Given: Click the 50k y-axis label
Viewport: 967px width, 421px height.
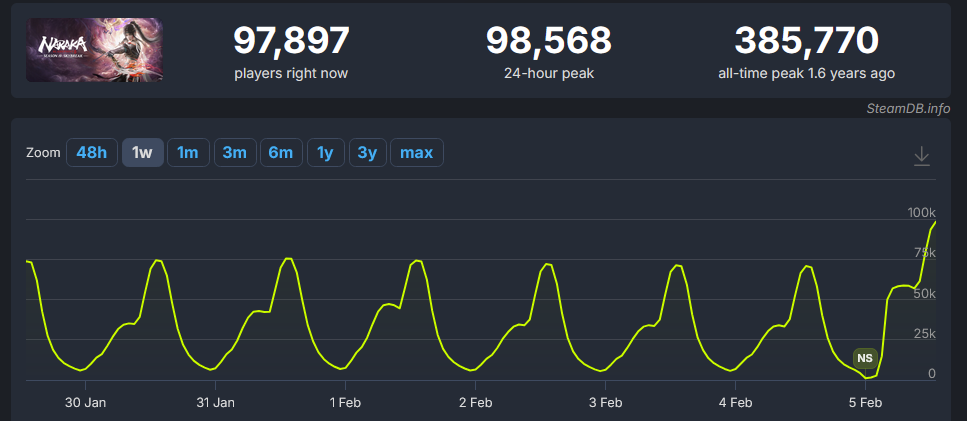Looking at the screenshot, I should click(925, 293).
